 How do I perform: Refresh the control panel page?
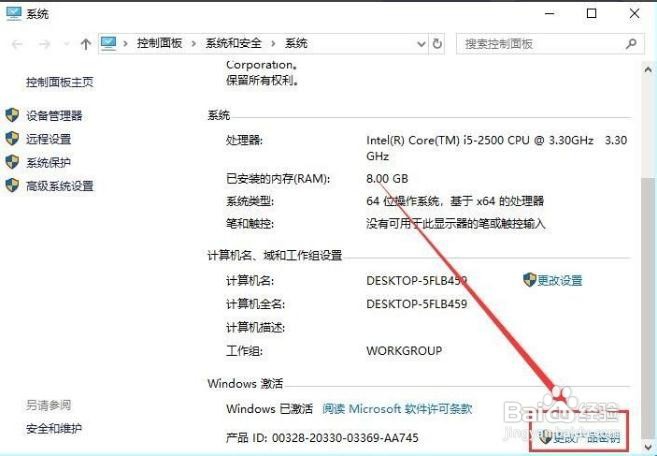click(x=437, y=44)
